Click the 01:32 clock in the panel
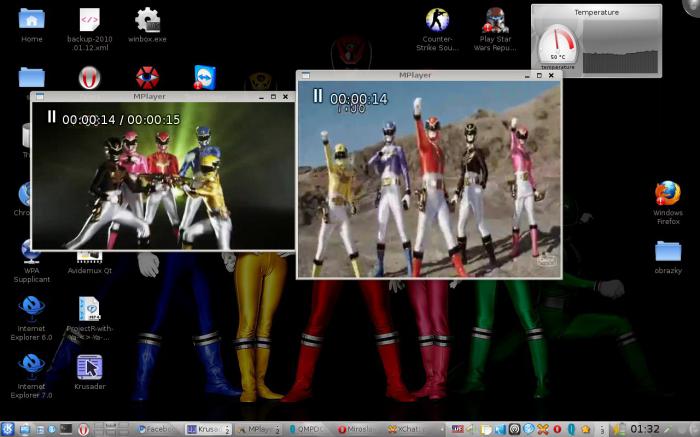Screen dimensions: 700x437 click(645, 429)
